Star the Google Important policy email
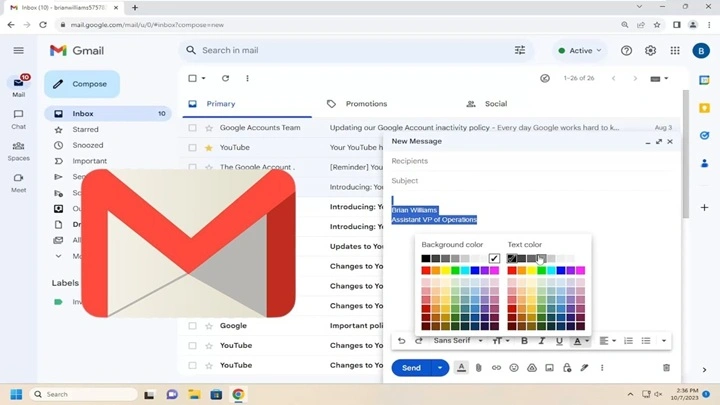Image resolution: width=720 pixels, height=405 pixels. click(209, 326)
